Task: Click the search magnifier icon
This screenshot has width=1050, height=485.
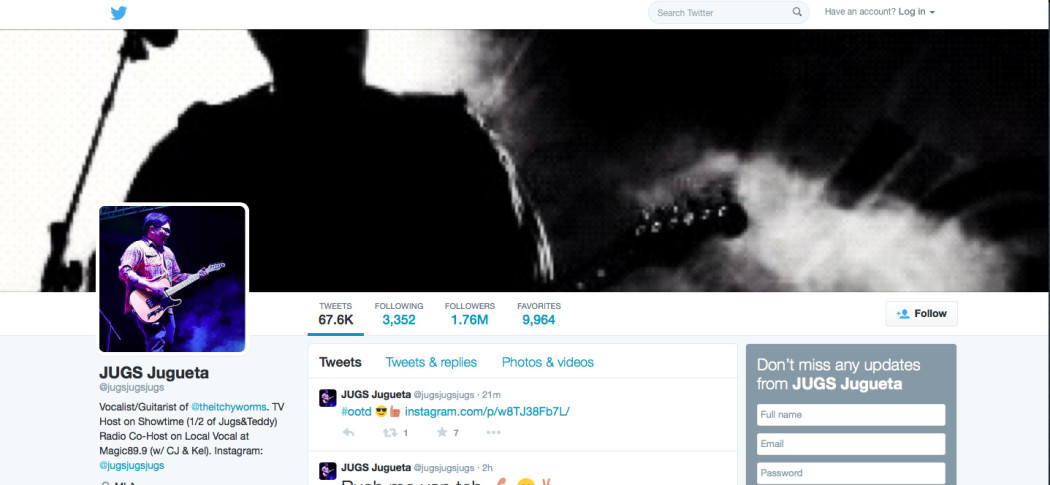Action: coord(797,12)
